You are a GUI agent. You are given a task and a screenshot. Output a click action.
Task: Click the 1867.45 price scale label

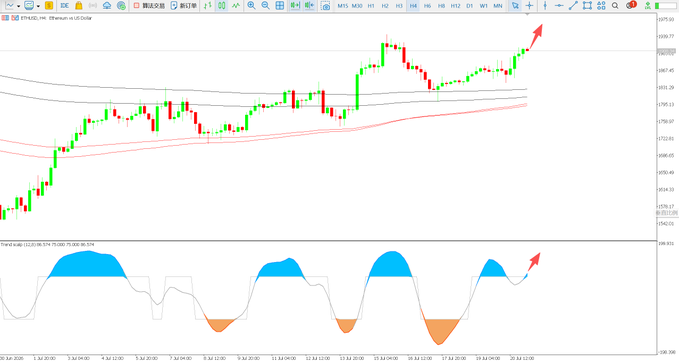(666, 70)
